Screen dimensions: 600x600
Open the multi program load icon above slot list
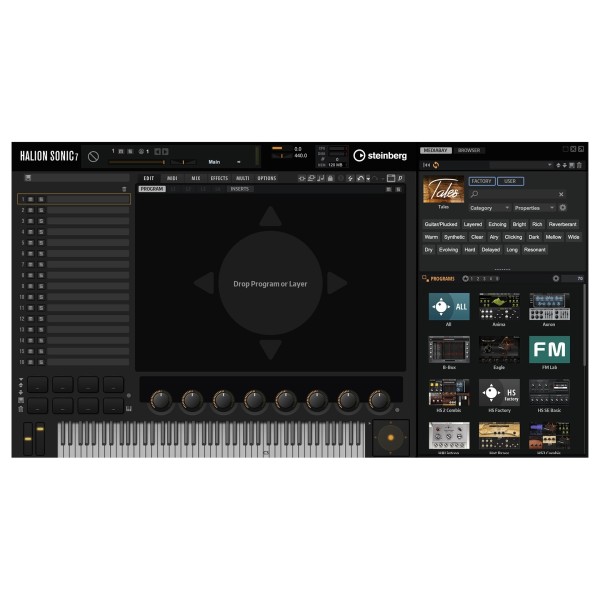[x=28, y=178]
